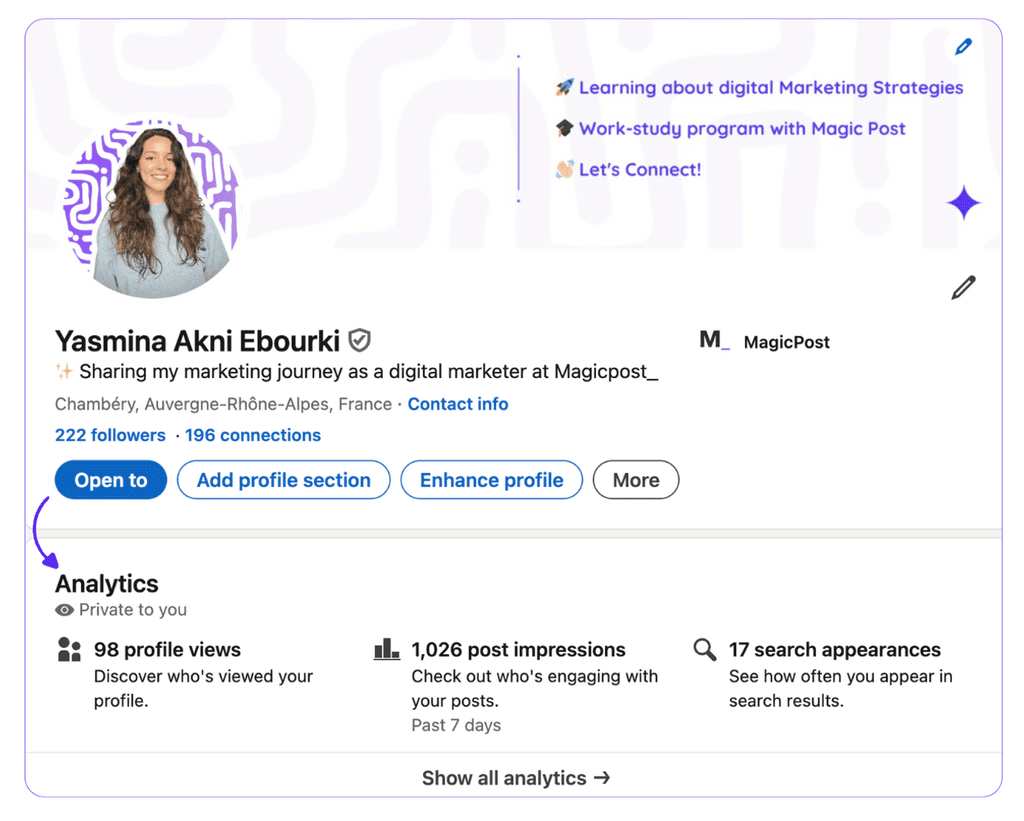Image resolution: width=1024 pixels, height=821 pixels.
Task: Open Contact info
Action: click(458, 404)
